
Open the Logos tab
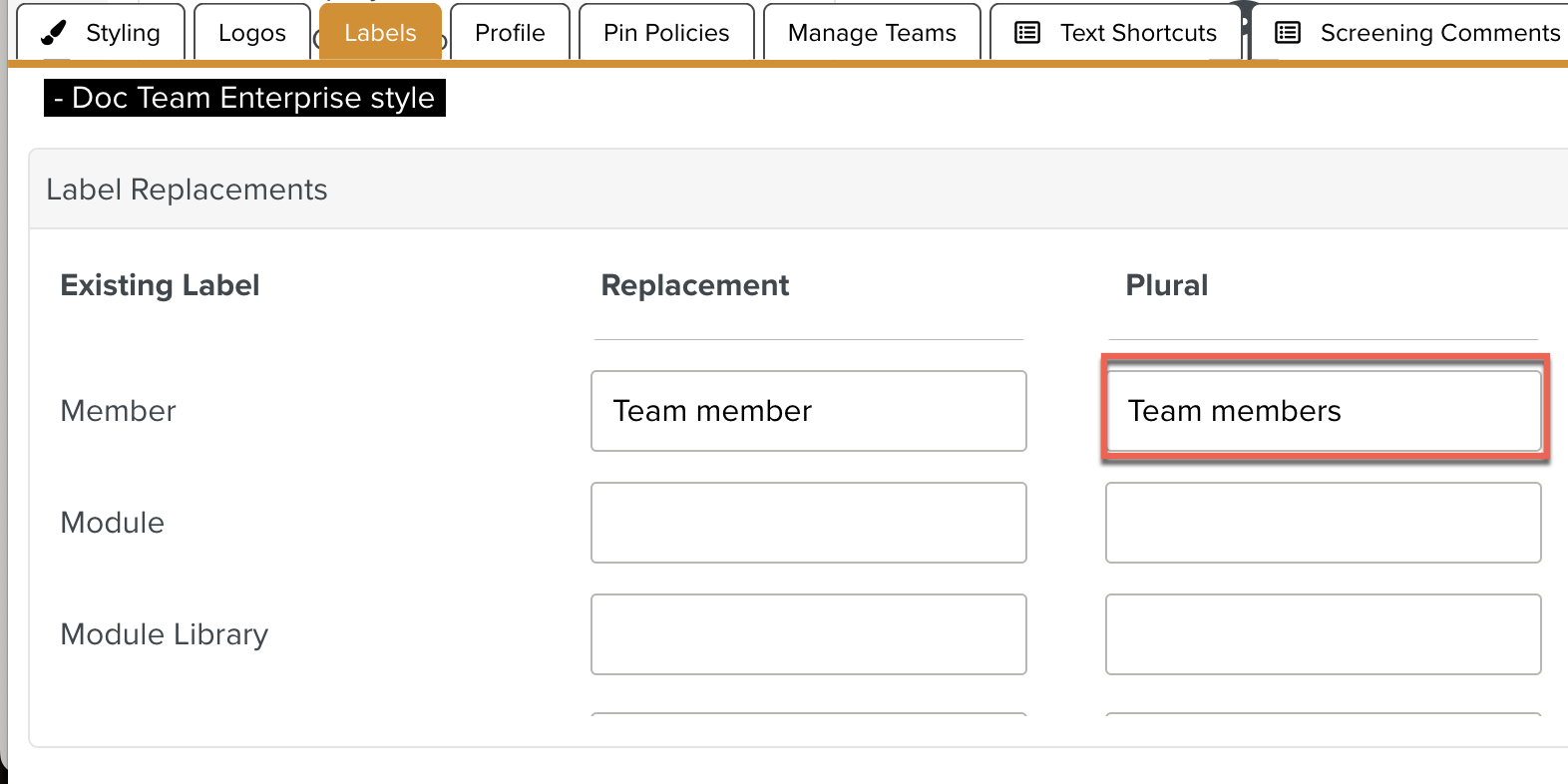point(251,33)
